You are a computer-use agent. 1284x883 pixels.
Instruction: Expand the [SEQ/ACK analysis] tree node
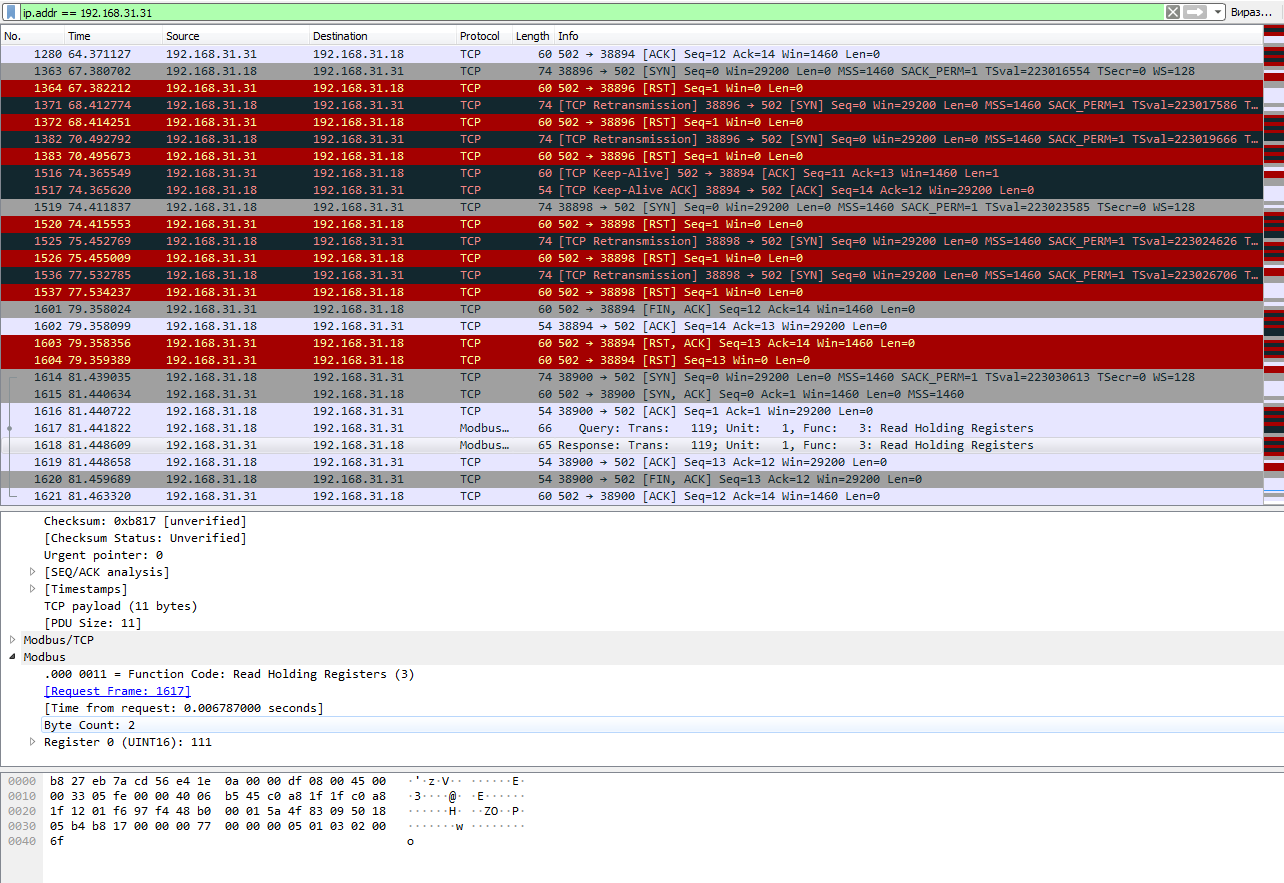click(34, 572)
